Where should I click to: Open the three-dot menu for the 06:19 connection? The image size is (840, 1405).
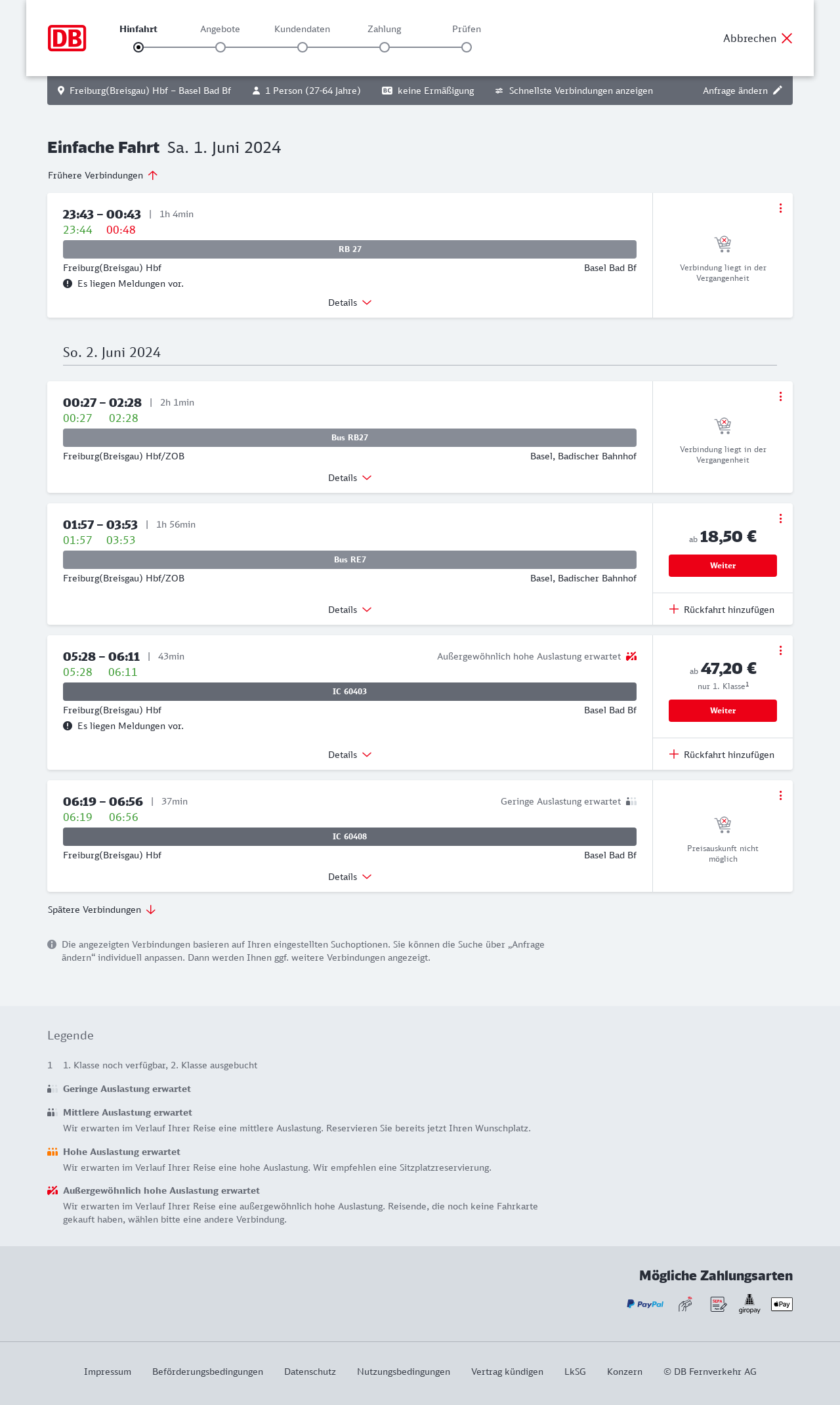coord(780,795)
